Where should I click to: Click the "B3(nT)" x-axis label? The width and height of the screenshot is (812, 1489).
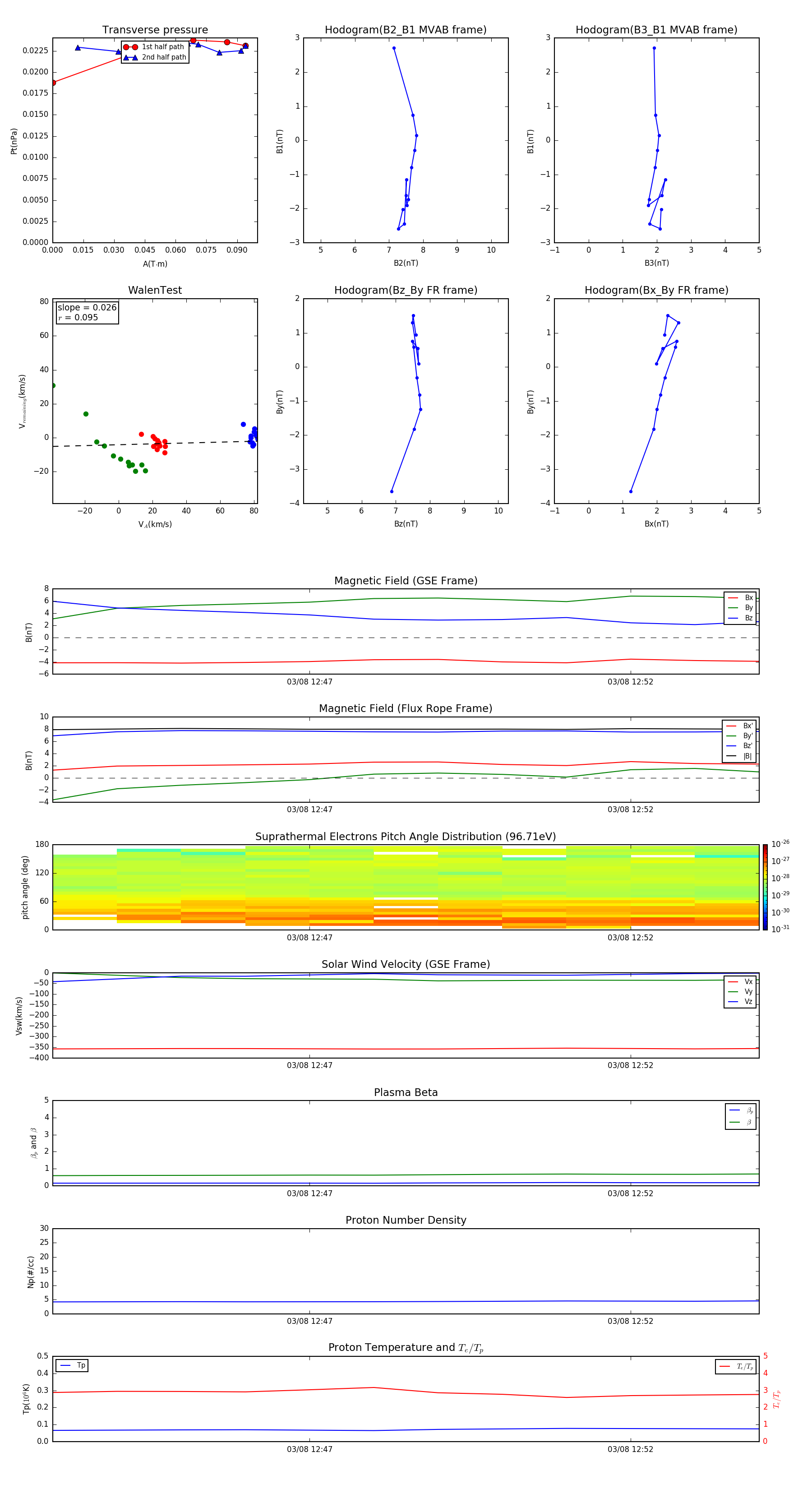point(656,263)
